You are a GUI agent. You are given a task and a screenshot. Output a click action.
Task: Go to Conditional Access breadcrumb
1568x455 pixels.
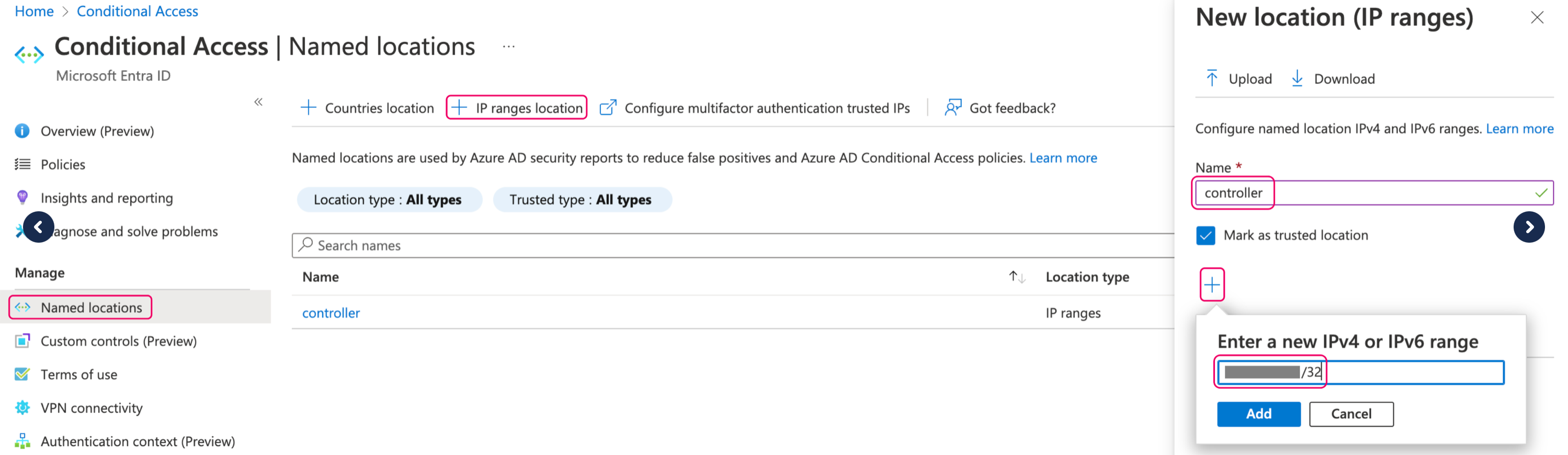click(x=137, y=11)
